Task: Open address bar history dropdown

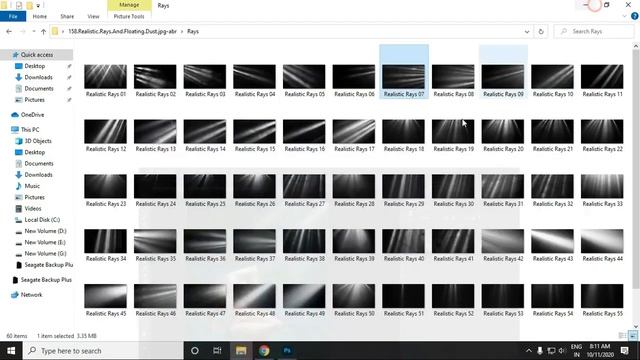Action: coord(527,31)
